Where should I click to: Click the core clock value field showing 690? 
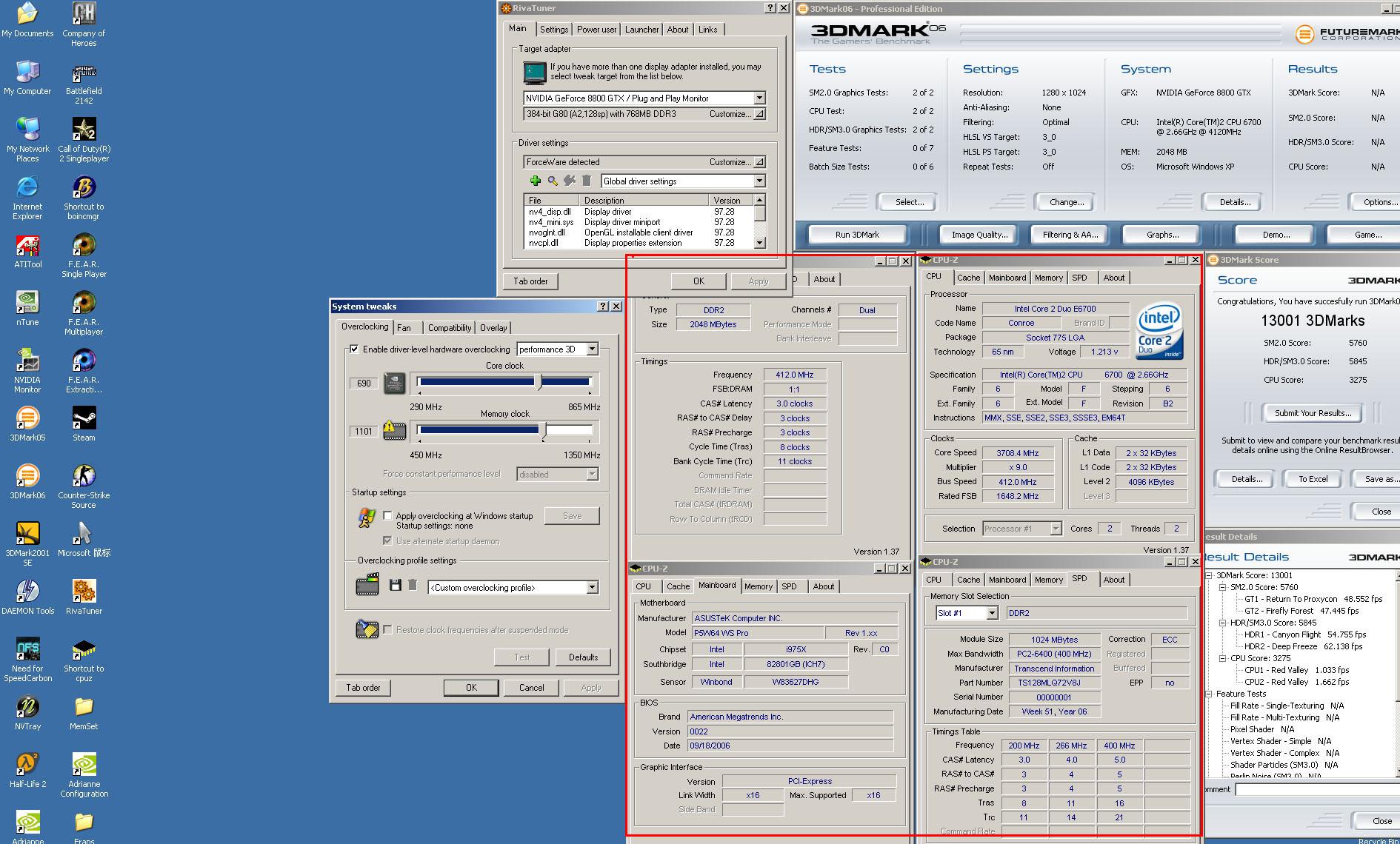(x=364, y=384)
